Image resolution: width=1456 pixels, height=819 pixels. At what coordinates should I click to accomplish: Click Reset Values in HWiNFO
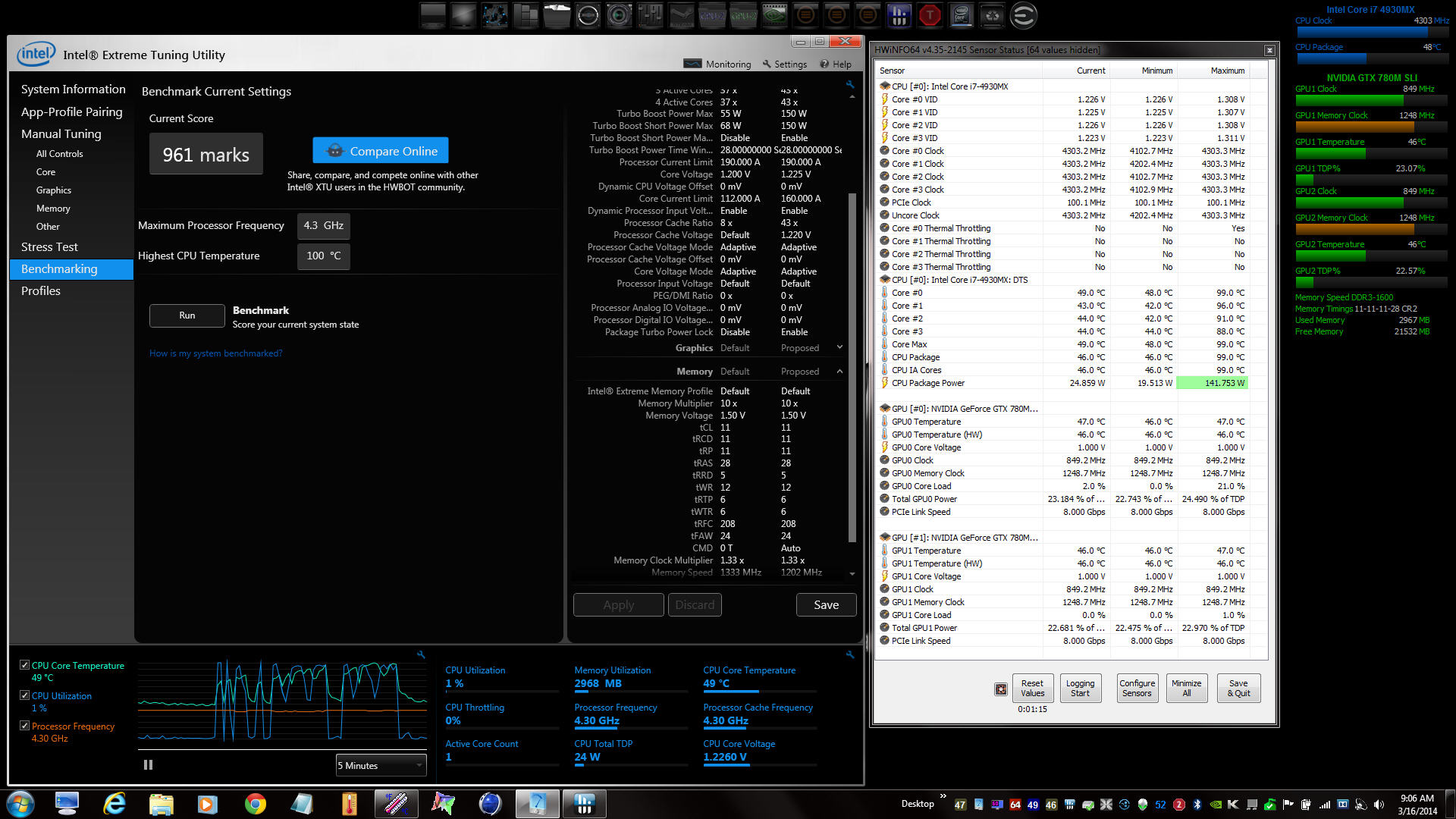tap(1032, 688)
